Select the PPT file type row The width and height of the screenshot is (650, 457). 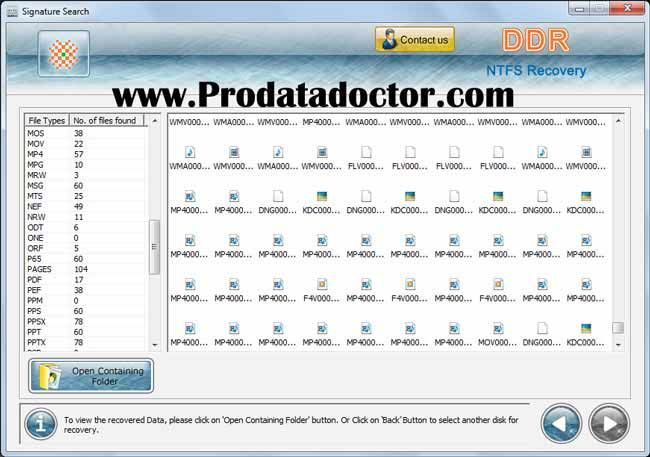coord(86,332)
